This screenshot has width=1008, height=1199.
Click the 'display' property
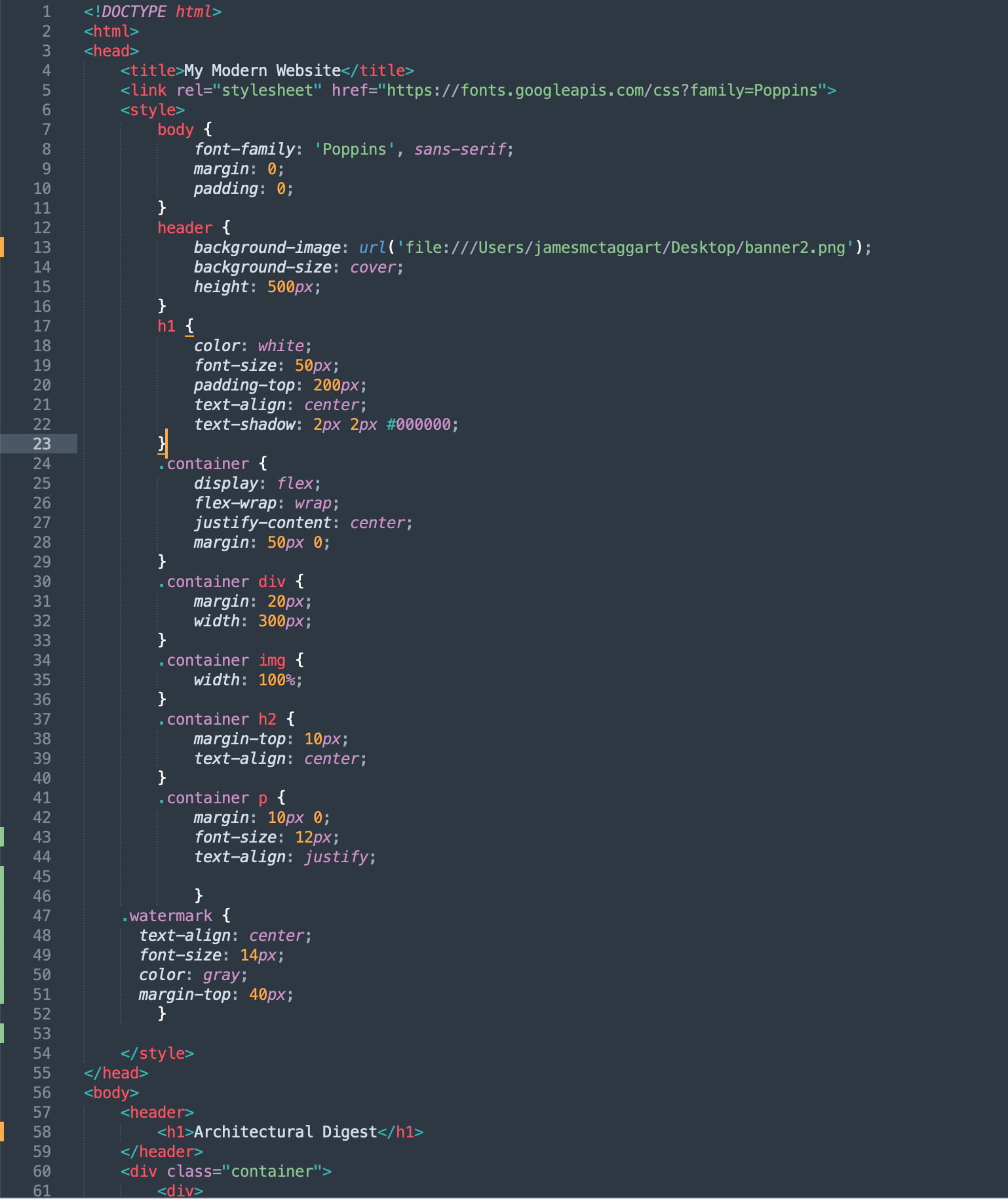[x=226, y=483]
